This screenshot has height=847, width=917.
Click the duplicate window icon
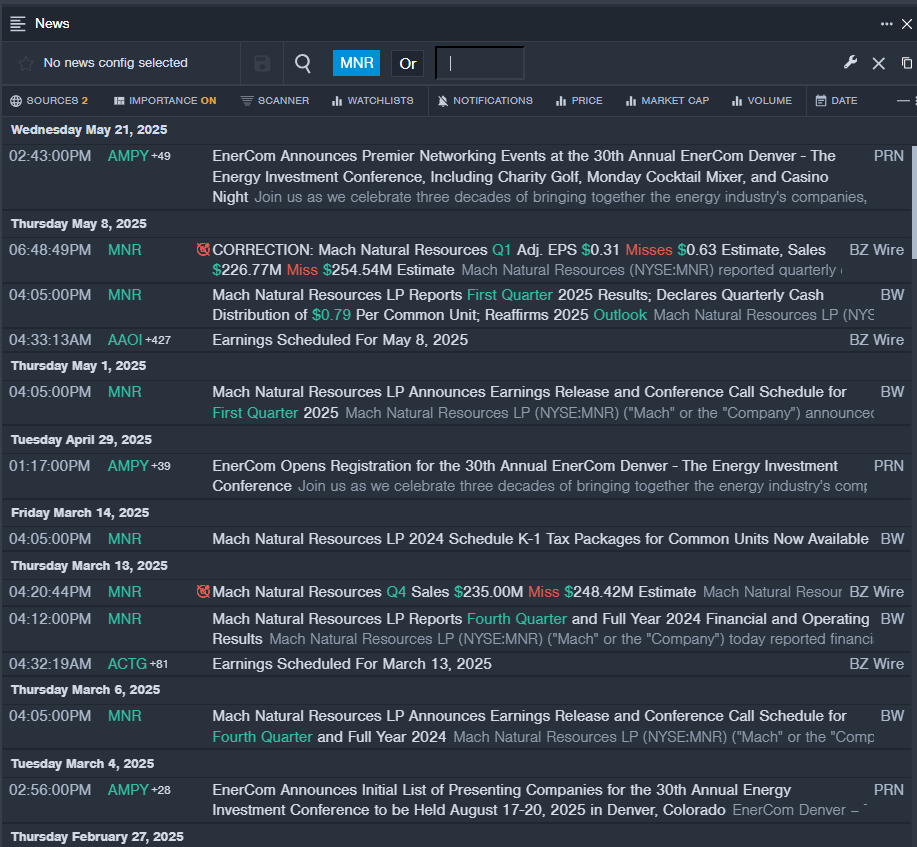[x=906, y=63]
